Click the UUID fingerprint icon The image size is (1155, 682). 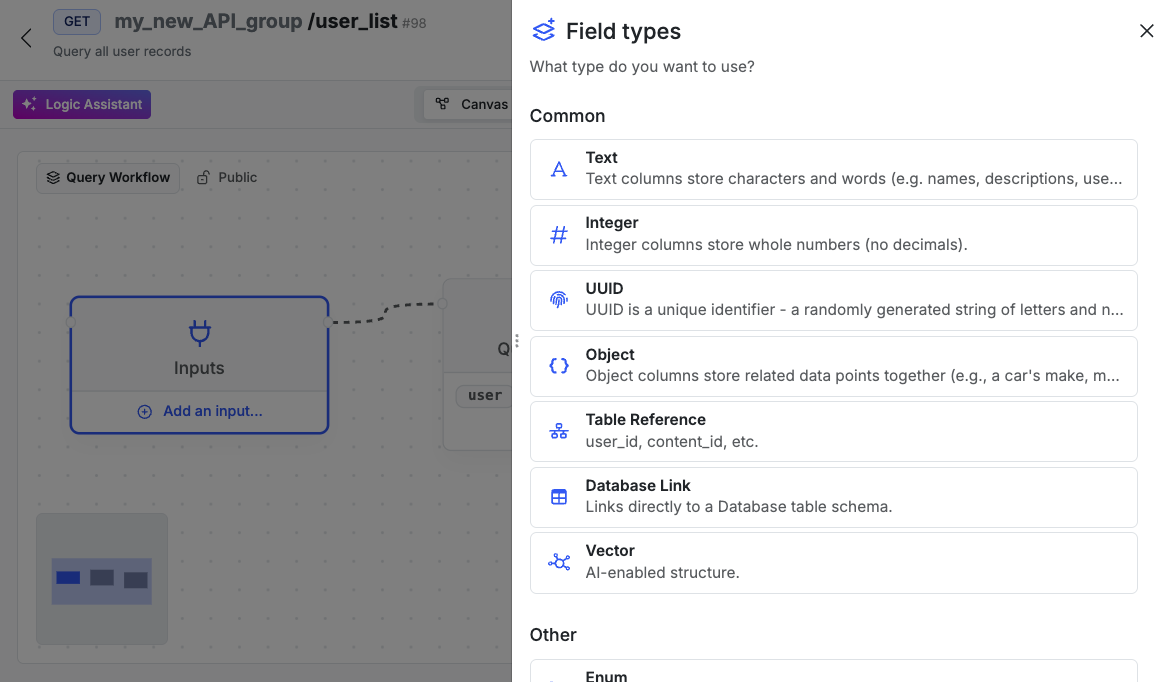coord(559,300)
